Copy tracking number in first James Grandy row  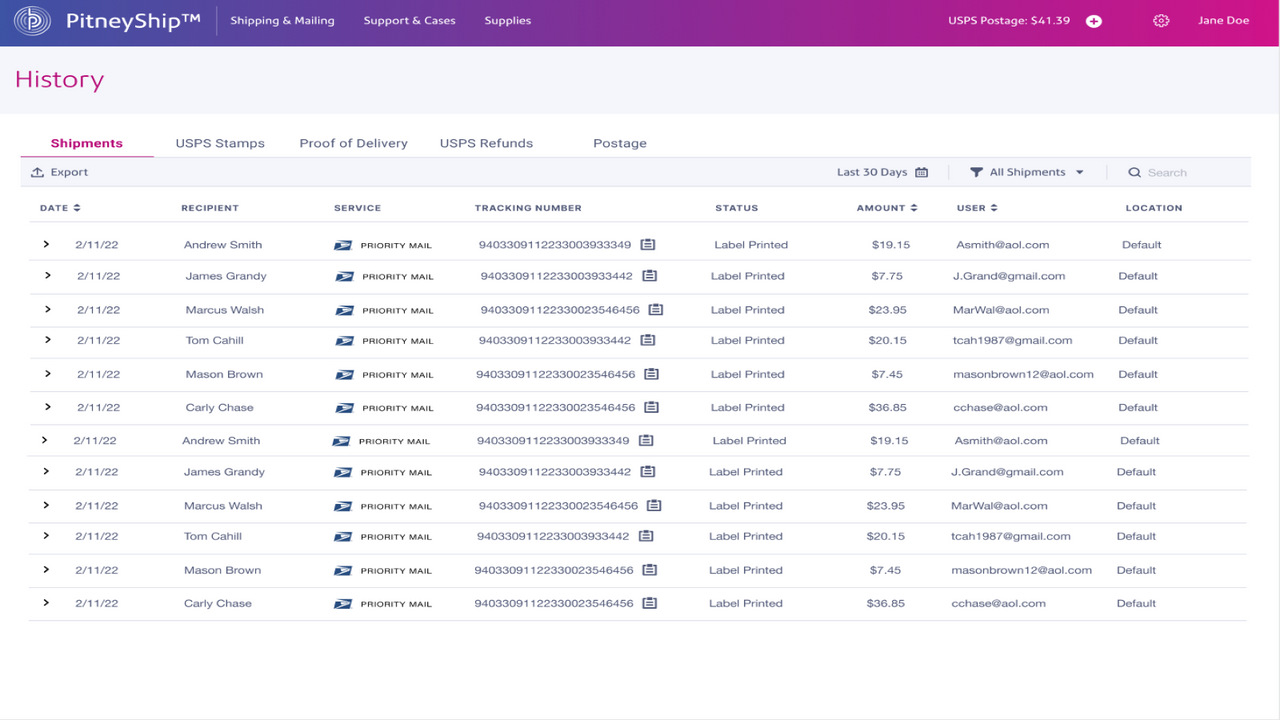pyautogui.click(x=650, y=276)
